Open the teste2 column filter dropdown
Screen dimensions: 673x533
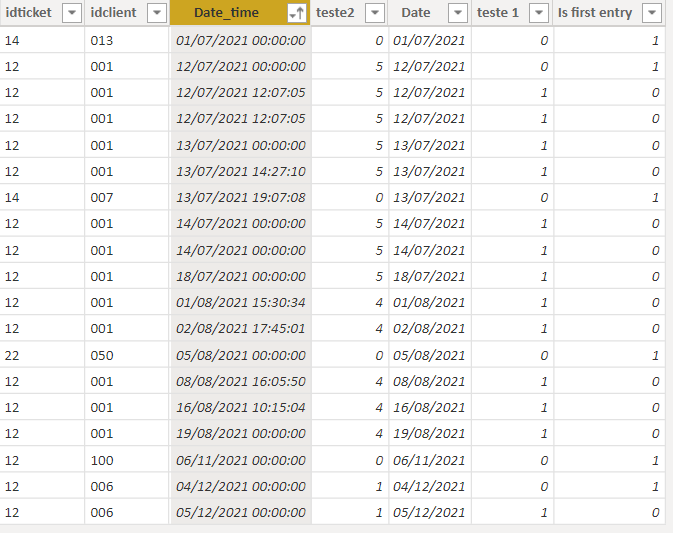[x=375, y=13]
